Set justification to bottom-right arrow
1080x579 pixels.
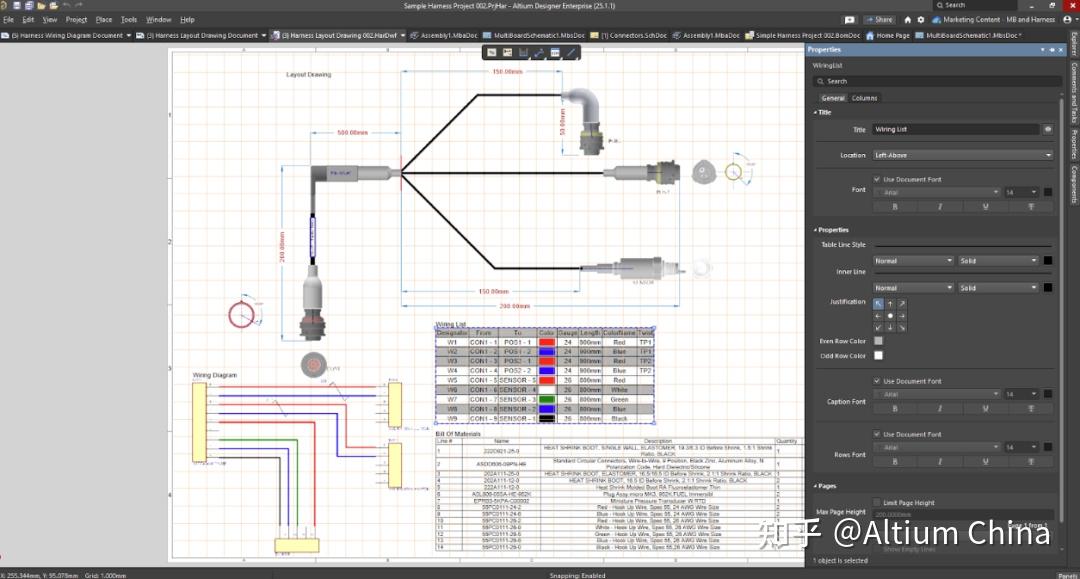coord(902,328)
